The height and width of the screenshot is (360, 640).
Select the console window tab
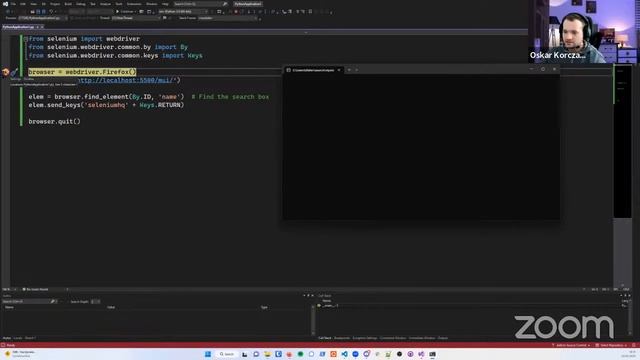(313, 70)
